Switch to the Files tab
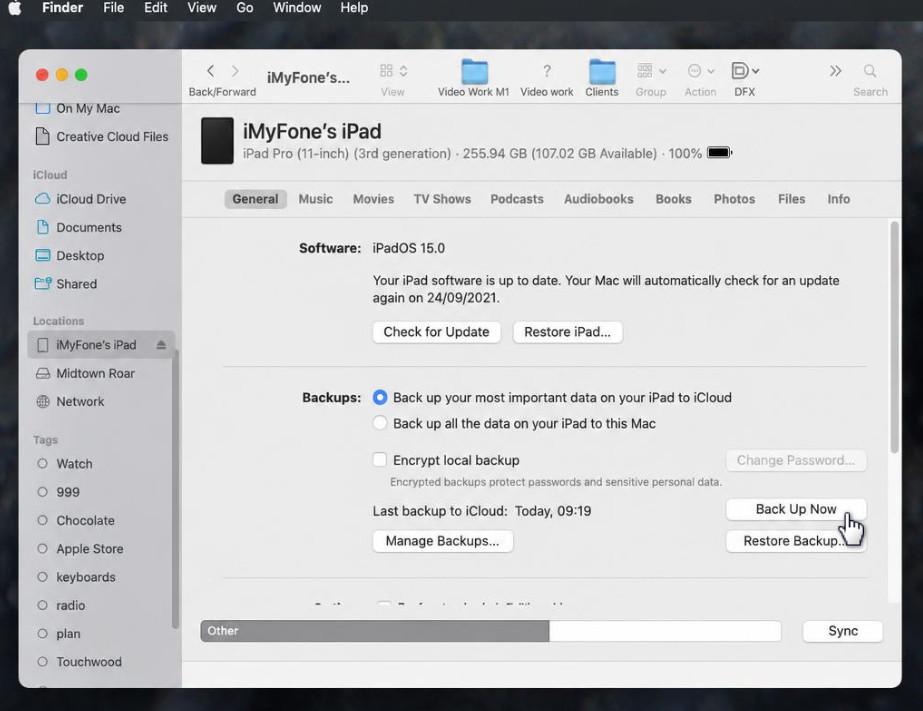The image size is (923, 711). click(791, 199)
